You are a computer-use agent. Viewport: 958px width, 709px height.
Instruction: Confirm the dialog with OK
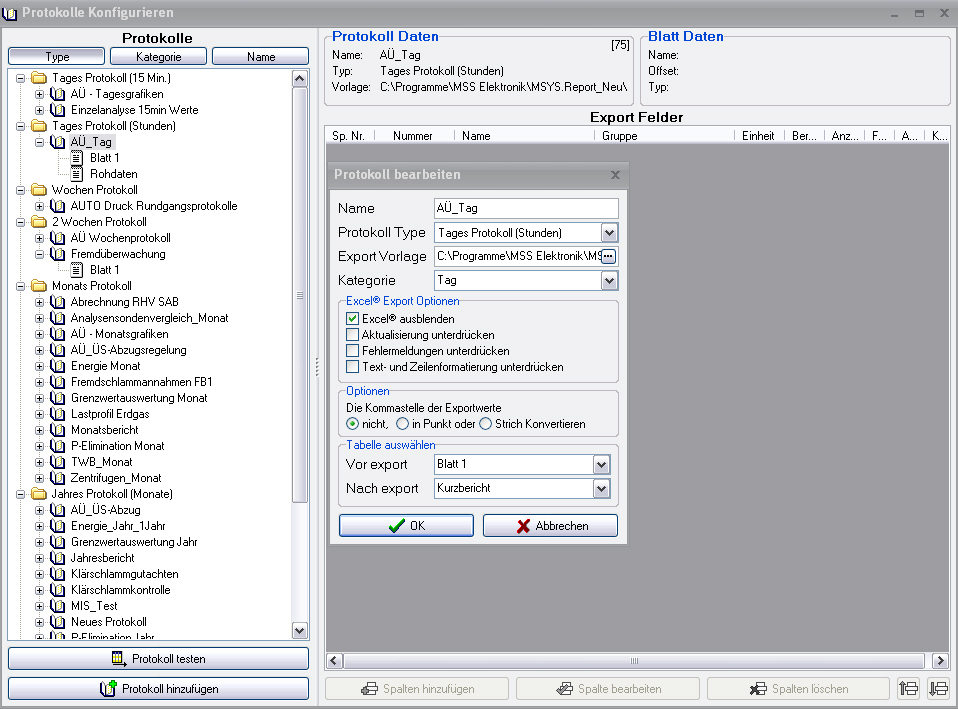pyautogui.click(x=407, y=526)
